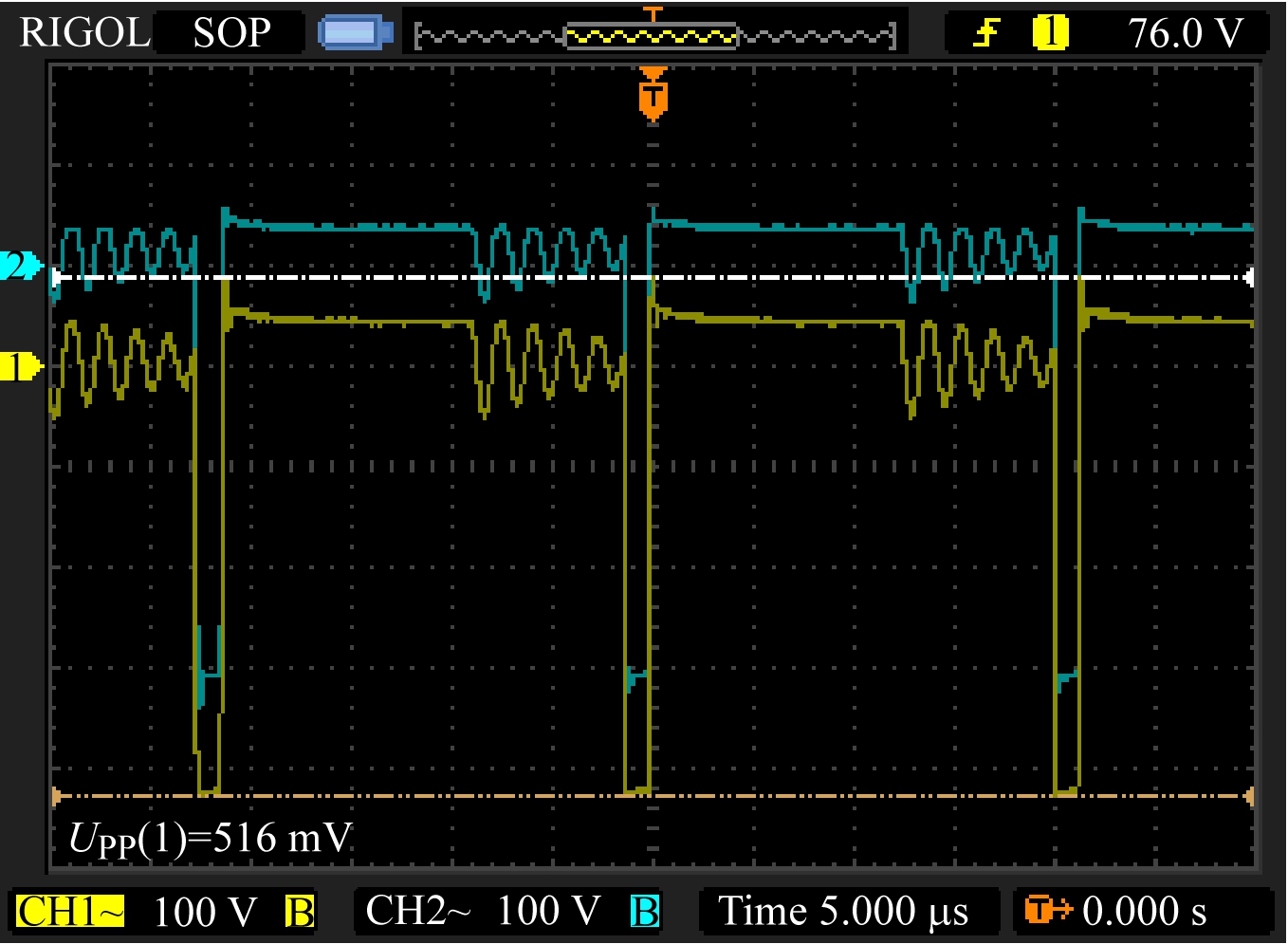
Task: Click the yellow channel 1 ground marker
Action: [x=20, y=365]
